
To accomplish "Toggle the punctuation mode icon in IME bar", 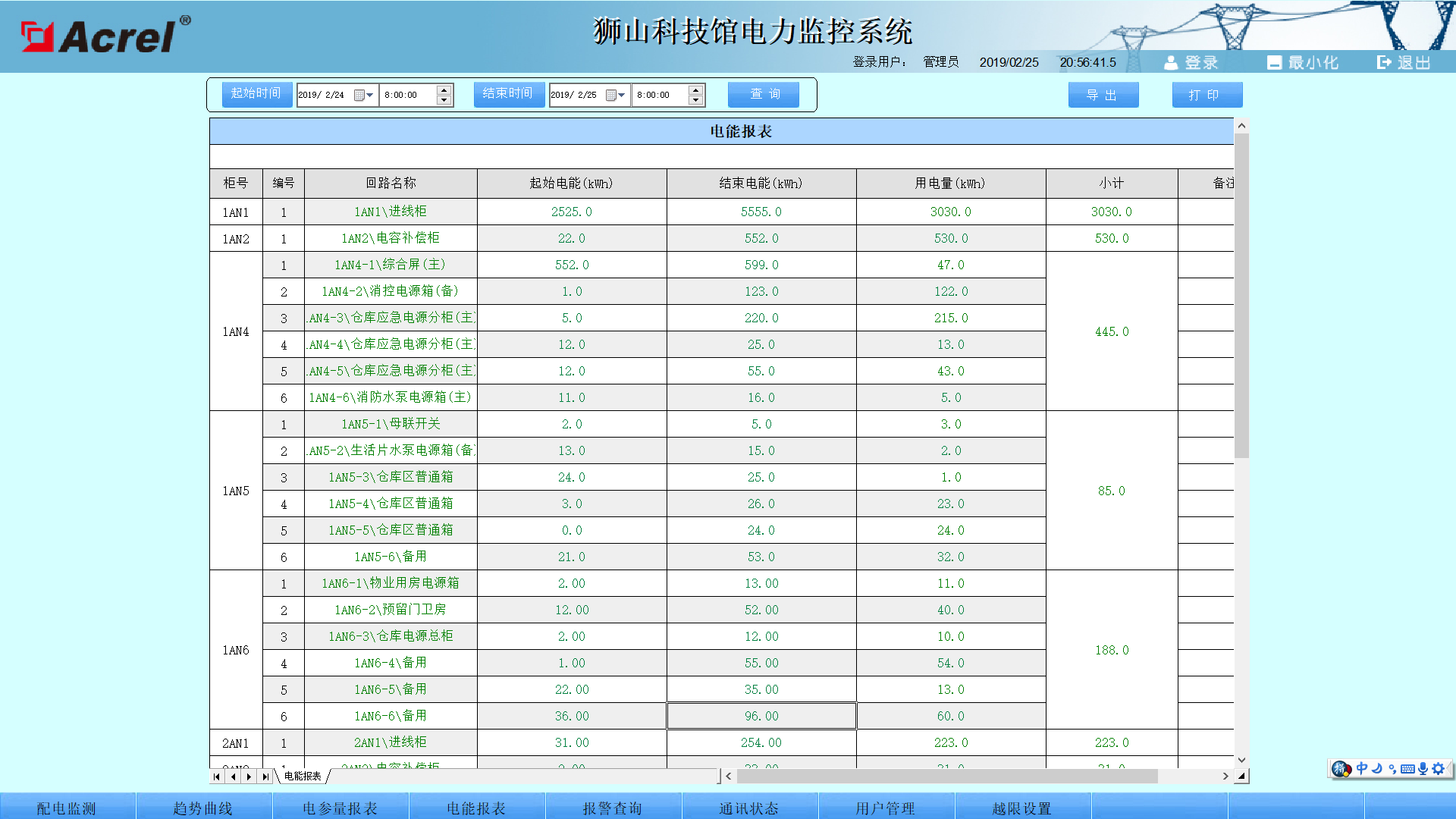I will [x=1392, y=769].
